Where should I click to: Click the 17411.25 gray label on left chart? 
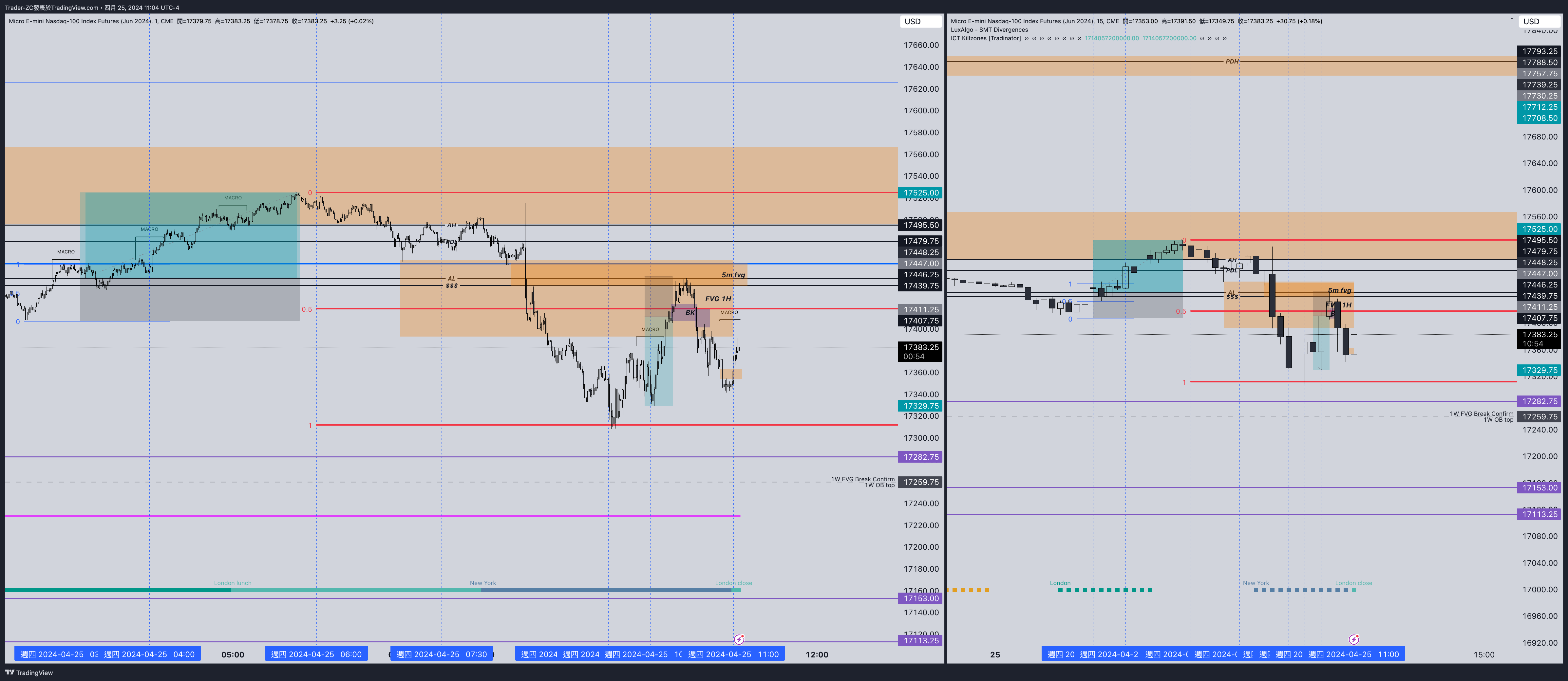(920, 310)
